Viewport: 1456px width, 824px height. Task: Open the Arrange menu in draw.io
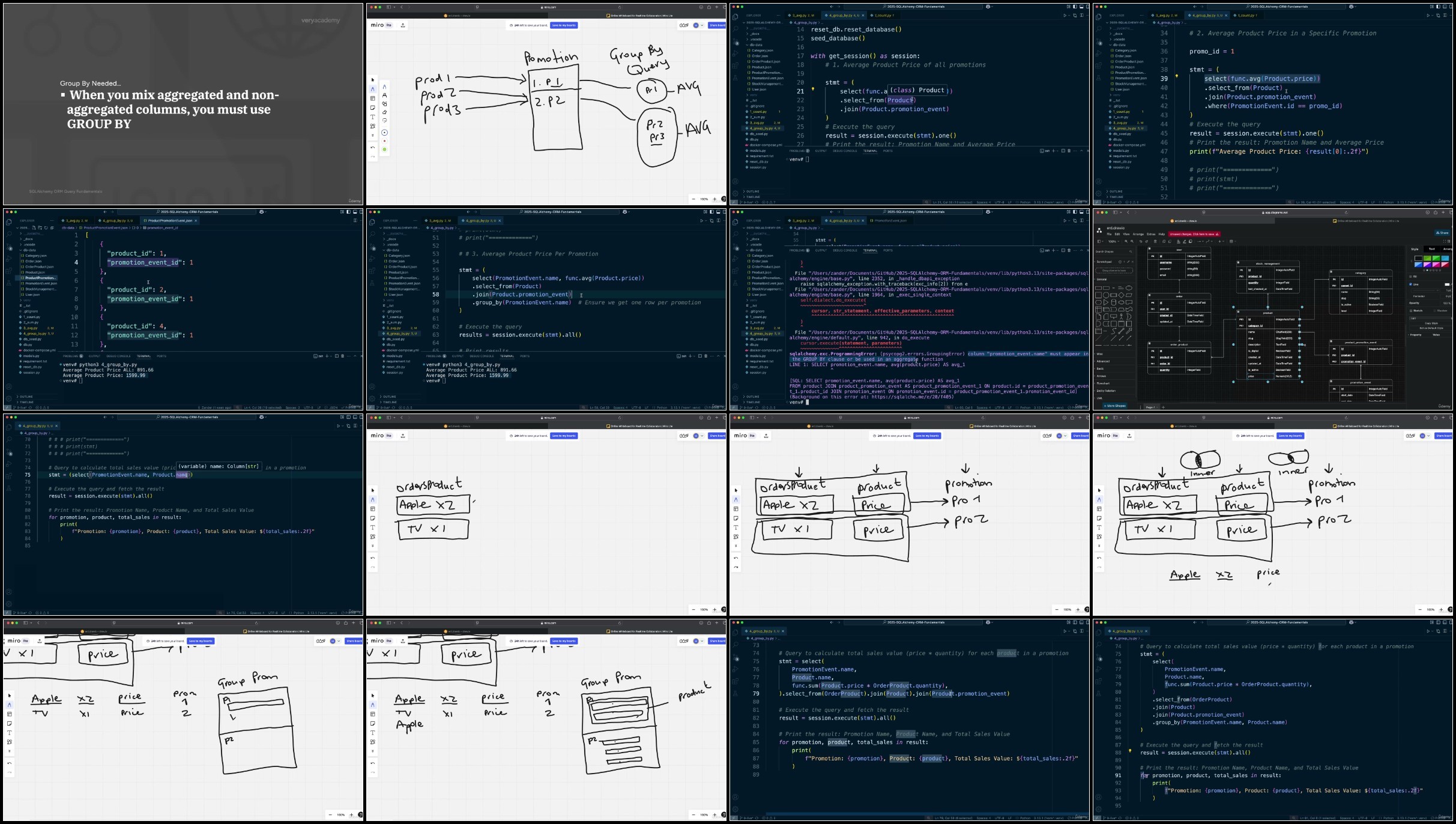point(1138,234)
